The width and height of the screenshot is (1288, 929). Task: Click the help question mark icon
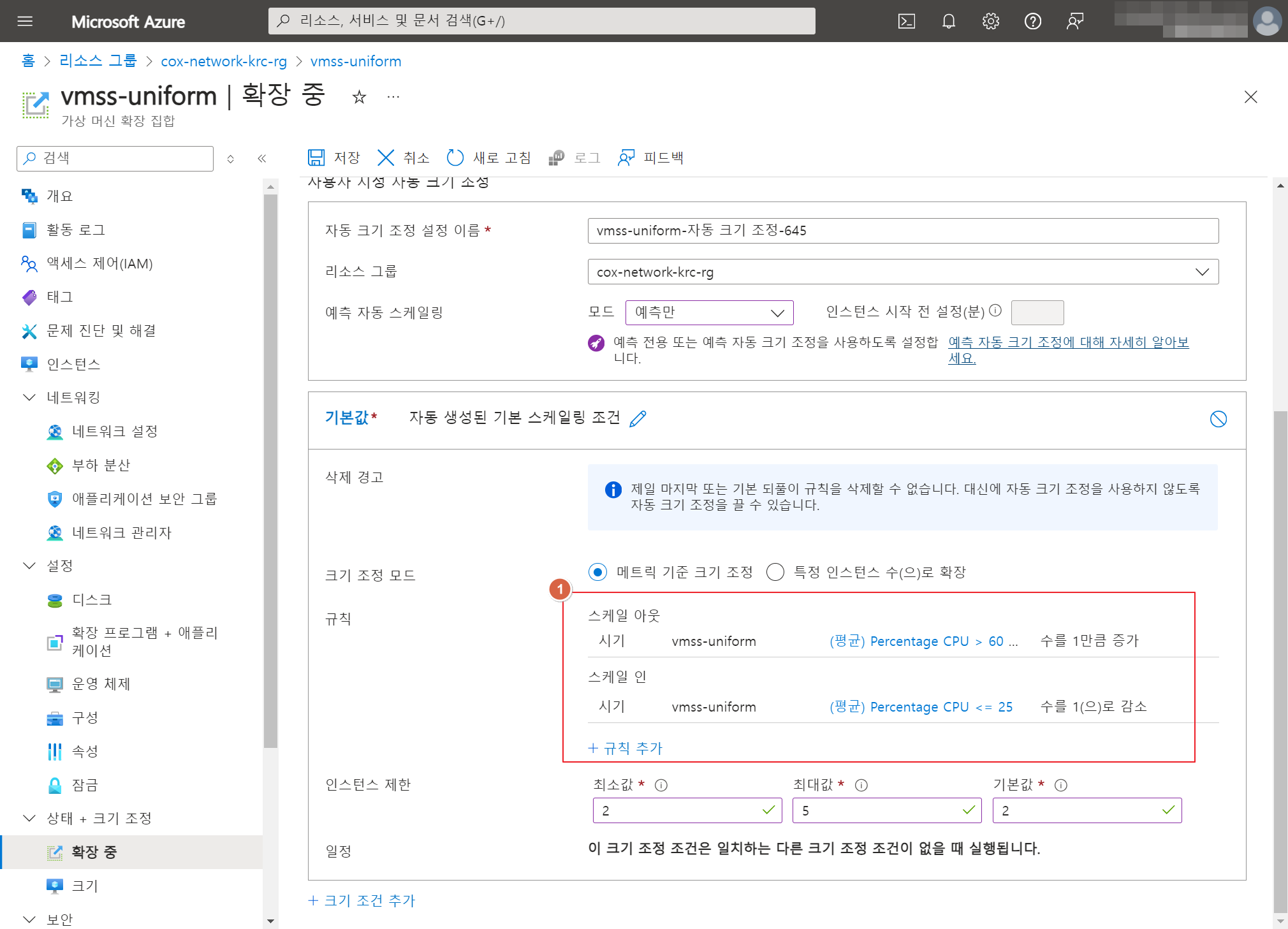point(1032,21)
